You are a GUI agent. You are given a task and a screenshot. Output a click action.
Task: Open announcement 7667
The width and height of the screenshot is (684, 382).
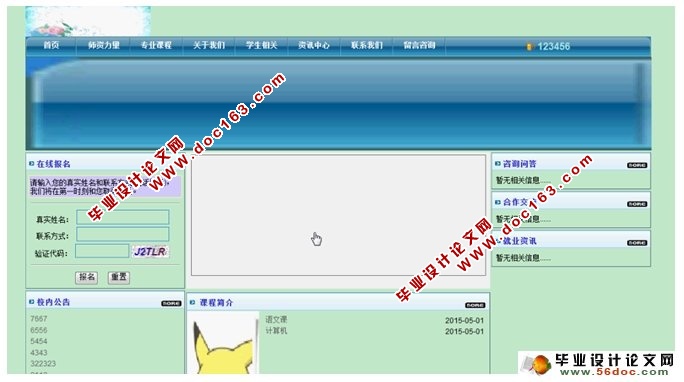(39, 319)
